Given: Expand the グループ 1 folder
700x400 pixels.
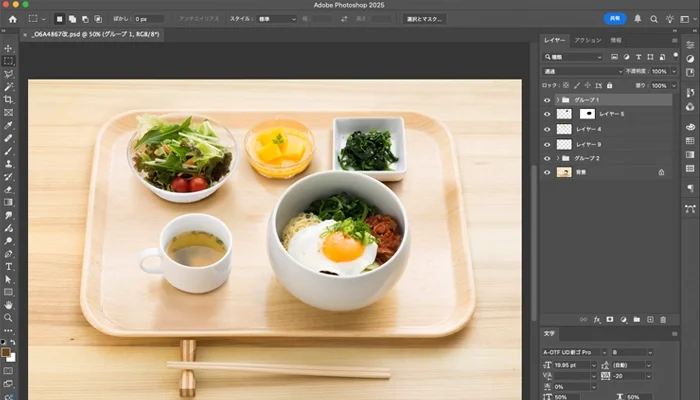Looking at the screenshot, I should click(x=558, y=100).
